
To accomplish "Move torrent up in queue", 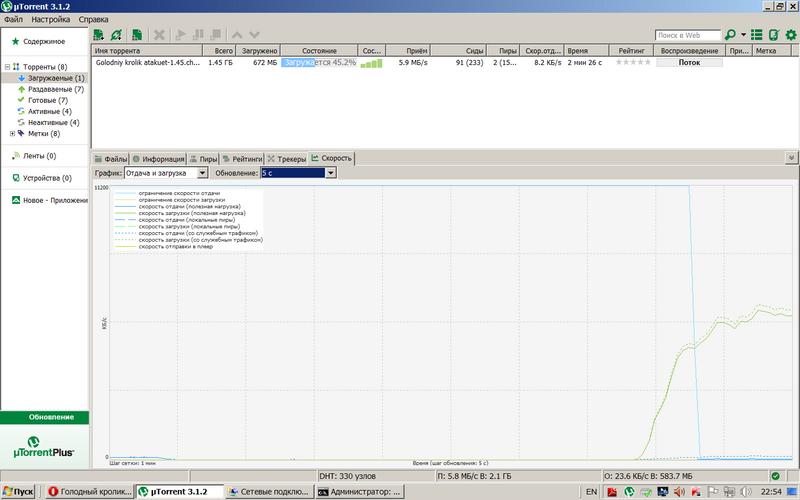I will 237,35.
